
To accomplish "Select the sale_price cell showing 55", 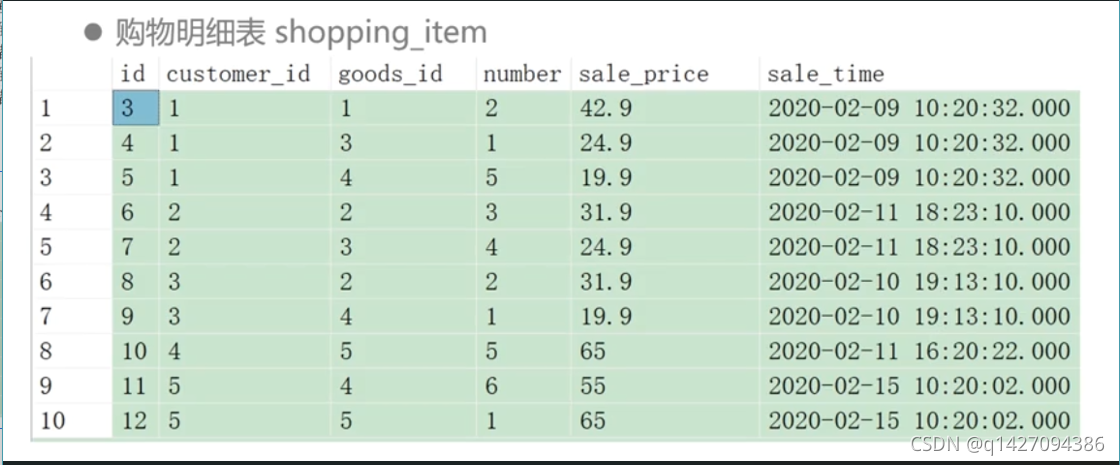I will [x=593, y=386].
